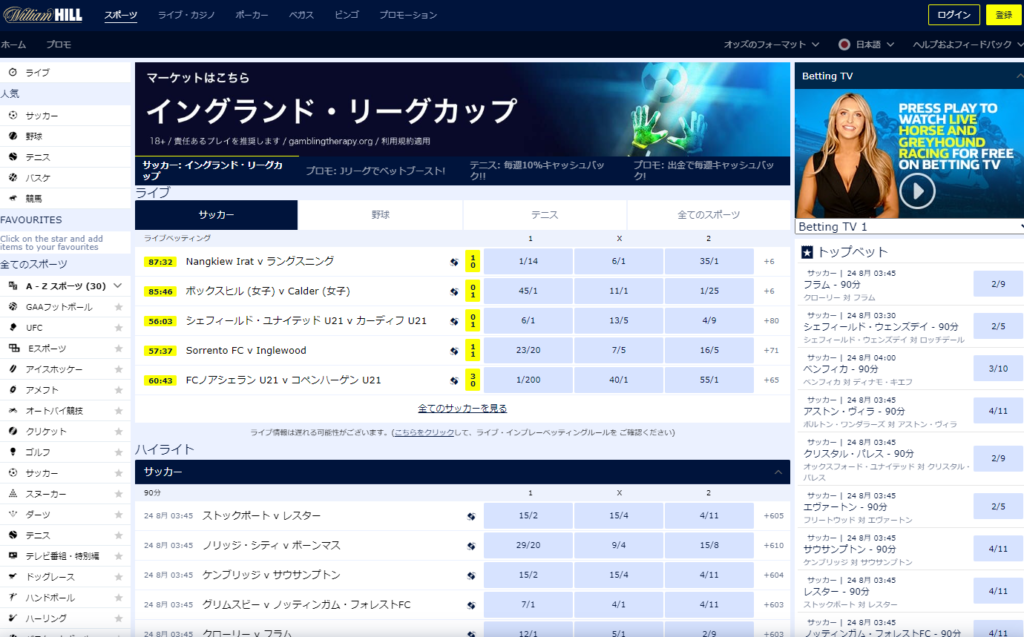Click the ゴルフ icon

(x=12, y=451)
